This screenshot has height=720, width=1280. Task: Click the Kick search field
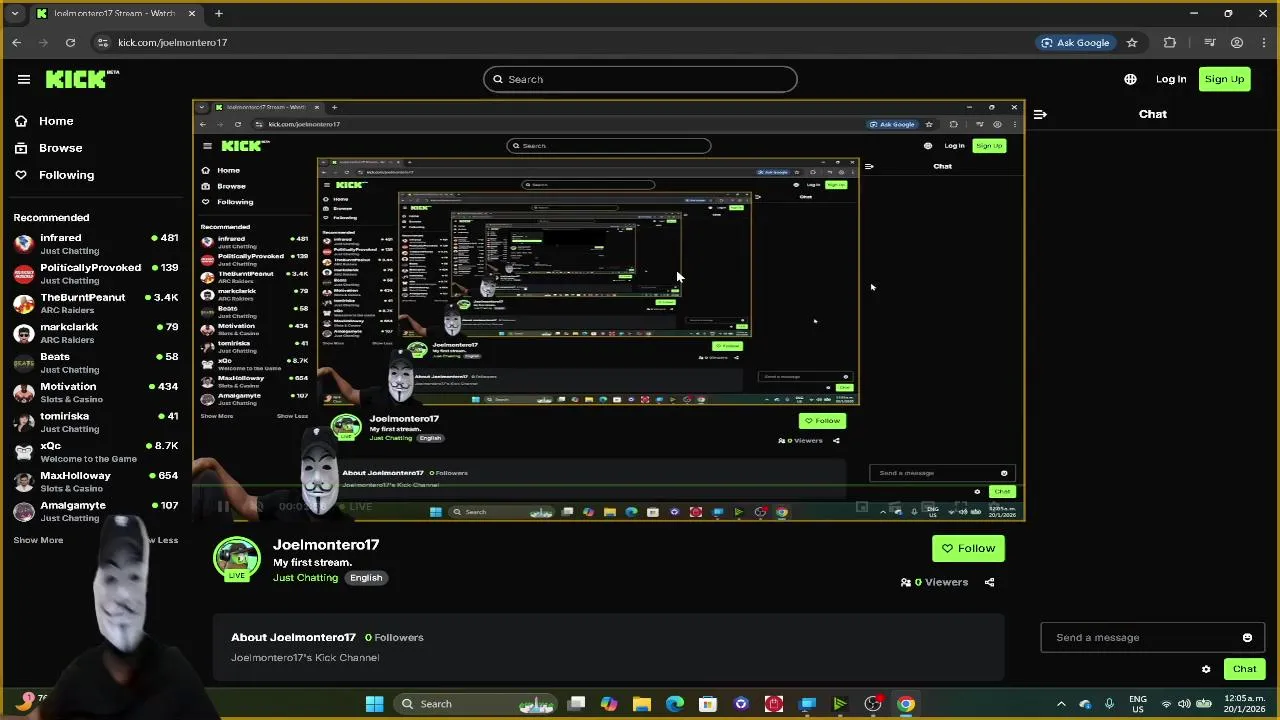coord(640,79)
